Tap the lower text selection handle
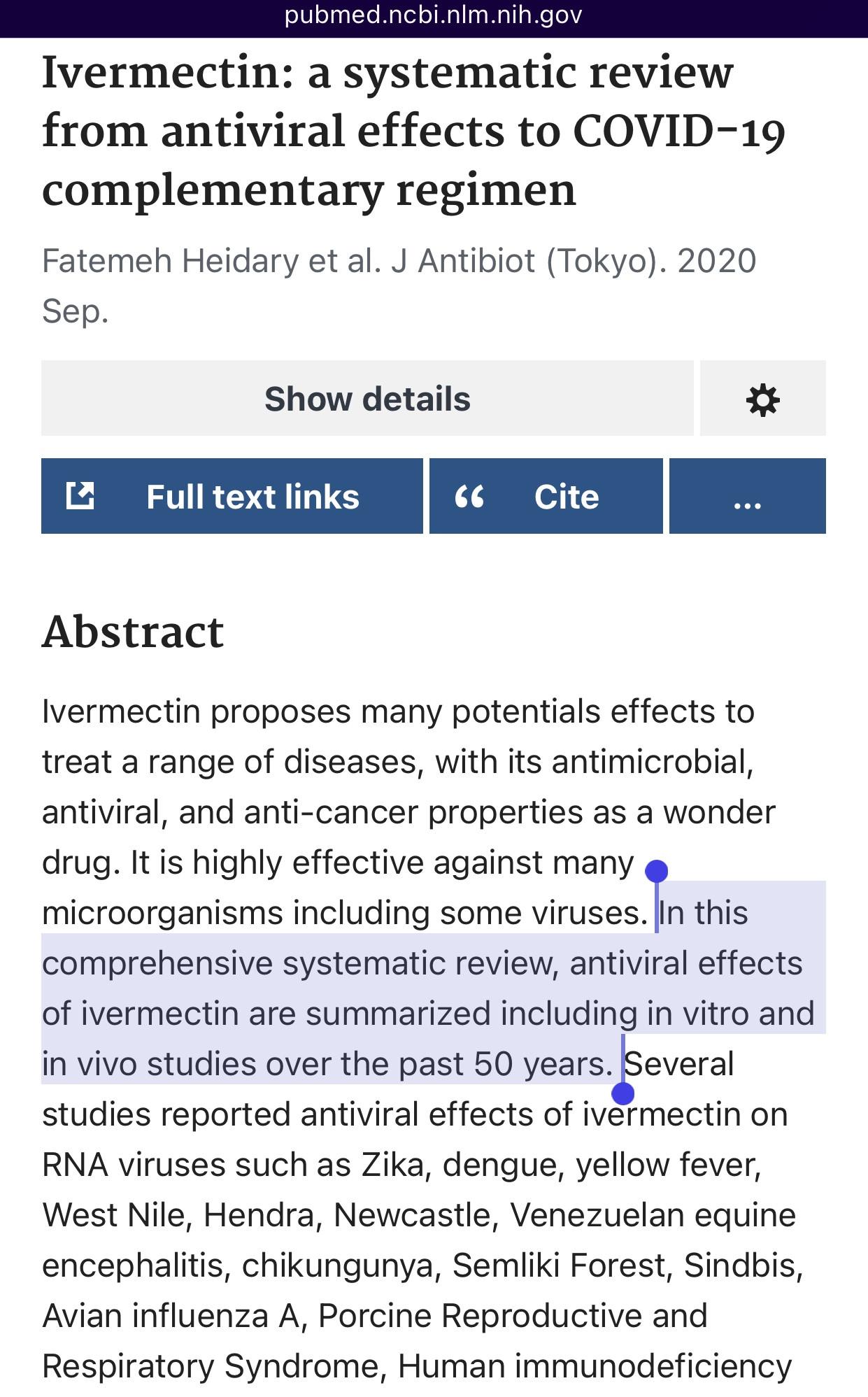 tap(622, 1093)
